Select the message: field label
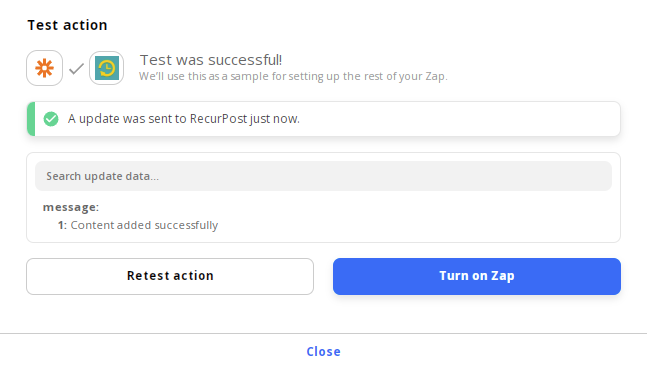 tap(71, 207)
